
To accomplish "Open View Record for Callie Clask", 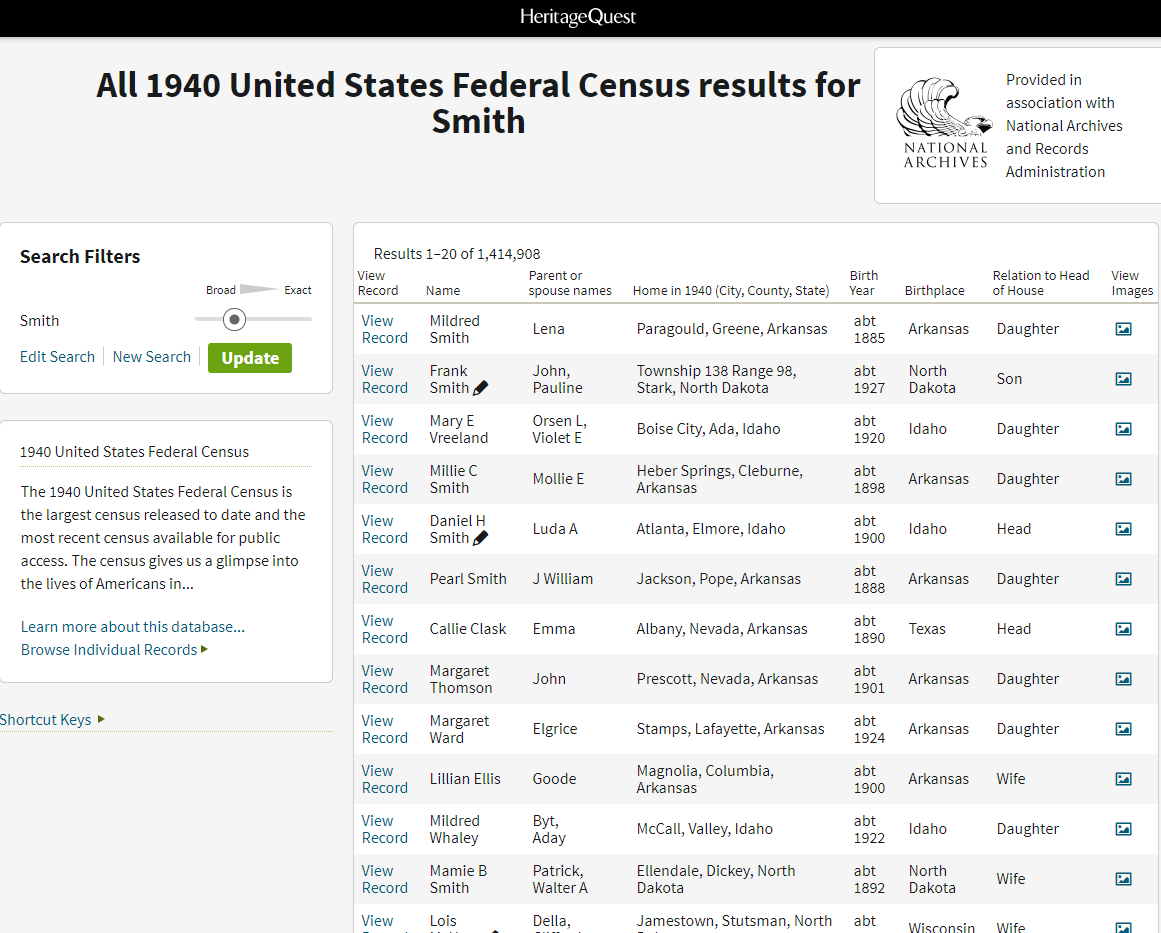I will [384, 629].
